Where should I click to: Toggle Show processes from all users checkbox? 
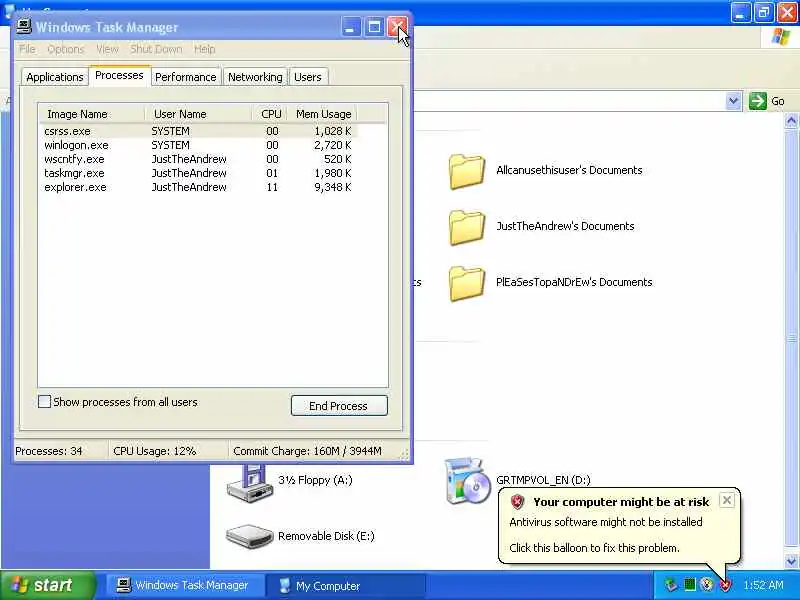[x=44, y=402]
